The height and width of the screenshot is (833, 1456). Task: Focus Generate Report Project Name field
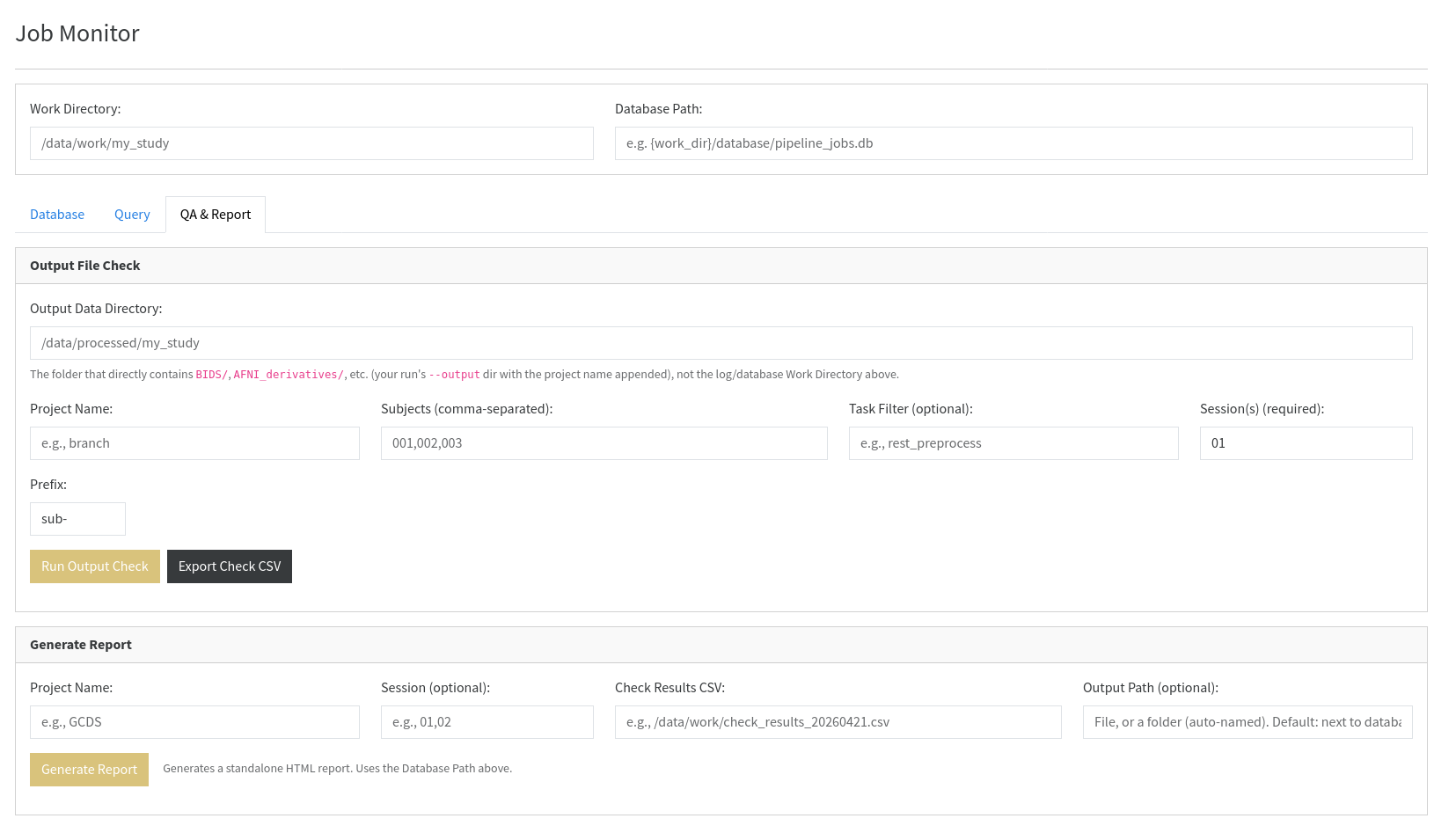click(x=194, y=722)
